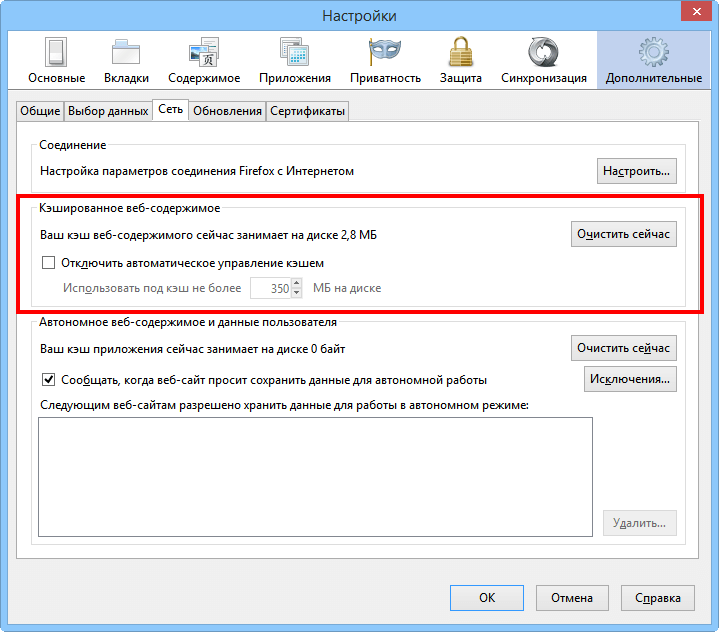The image size is (719, 632).
Task: Click the cache size field showing 350
Action: click(x=271, y=288)
